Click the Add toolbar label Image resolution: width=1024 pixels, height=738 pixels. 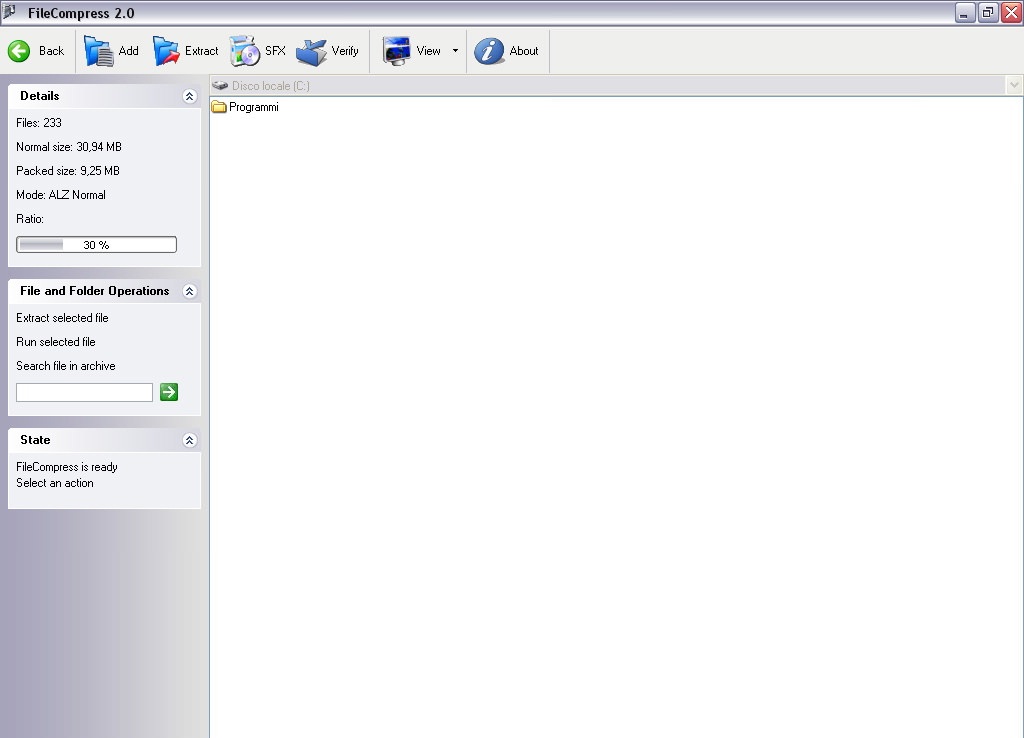129,51
